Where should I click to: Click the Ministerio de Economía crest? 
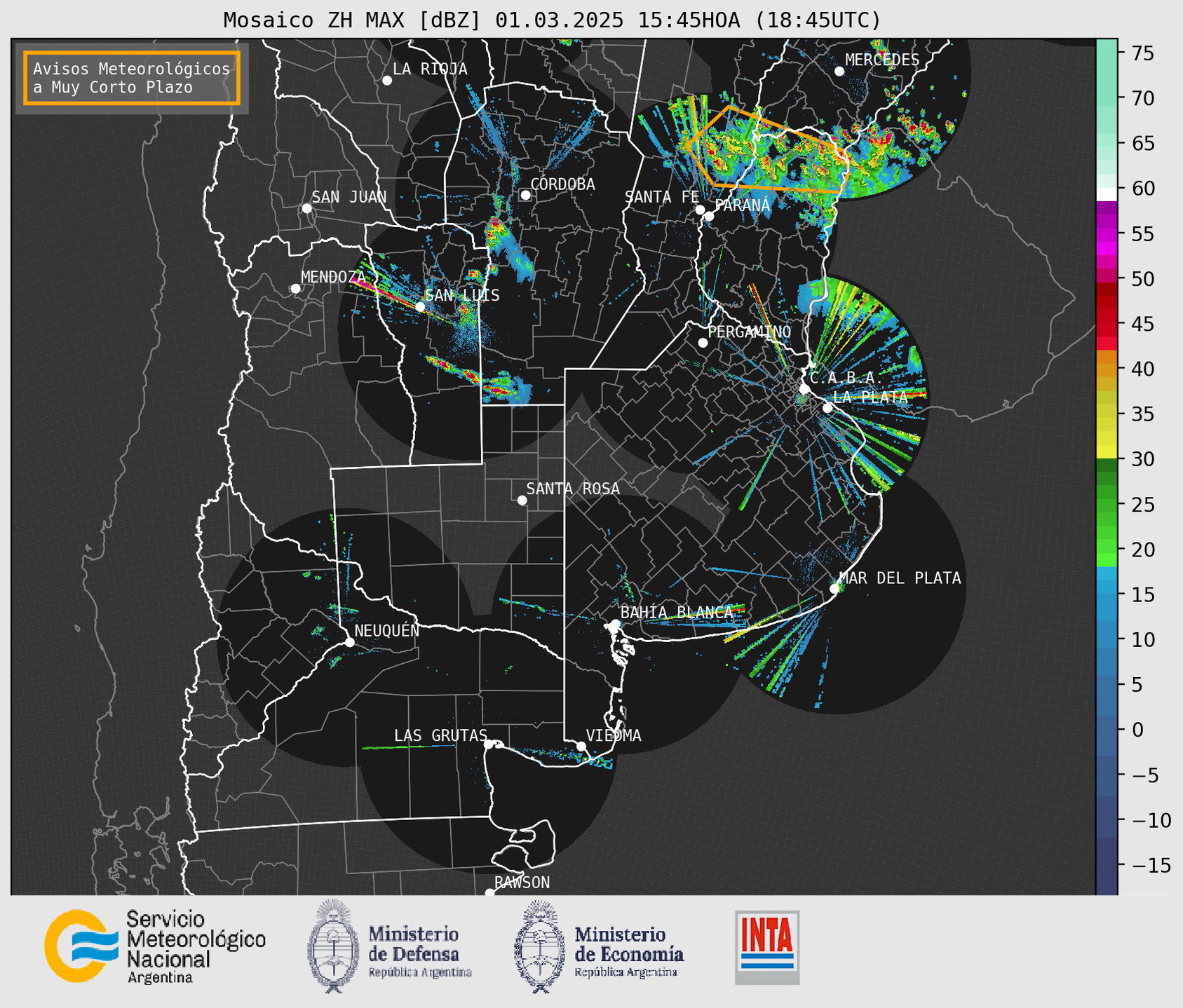pyautogui.click(x=540, y=946)
